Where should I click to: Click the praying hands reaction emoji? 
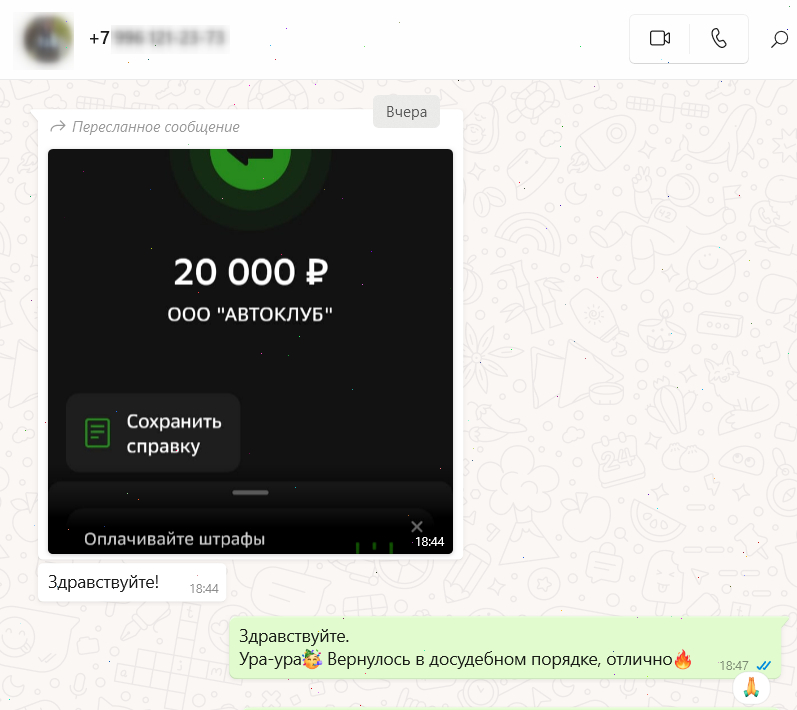751,687
